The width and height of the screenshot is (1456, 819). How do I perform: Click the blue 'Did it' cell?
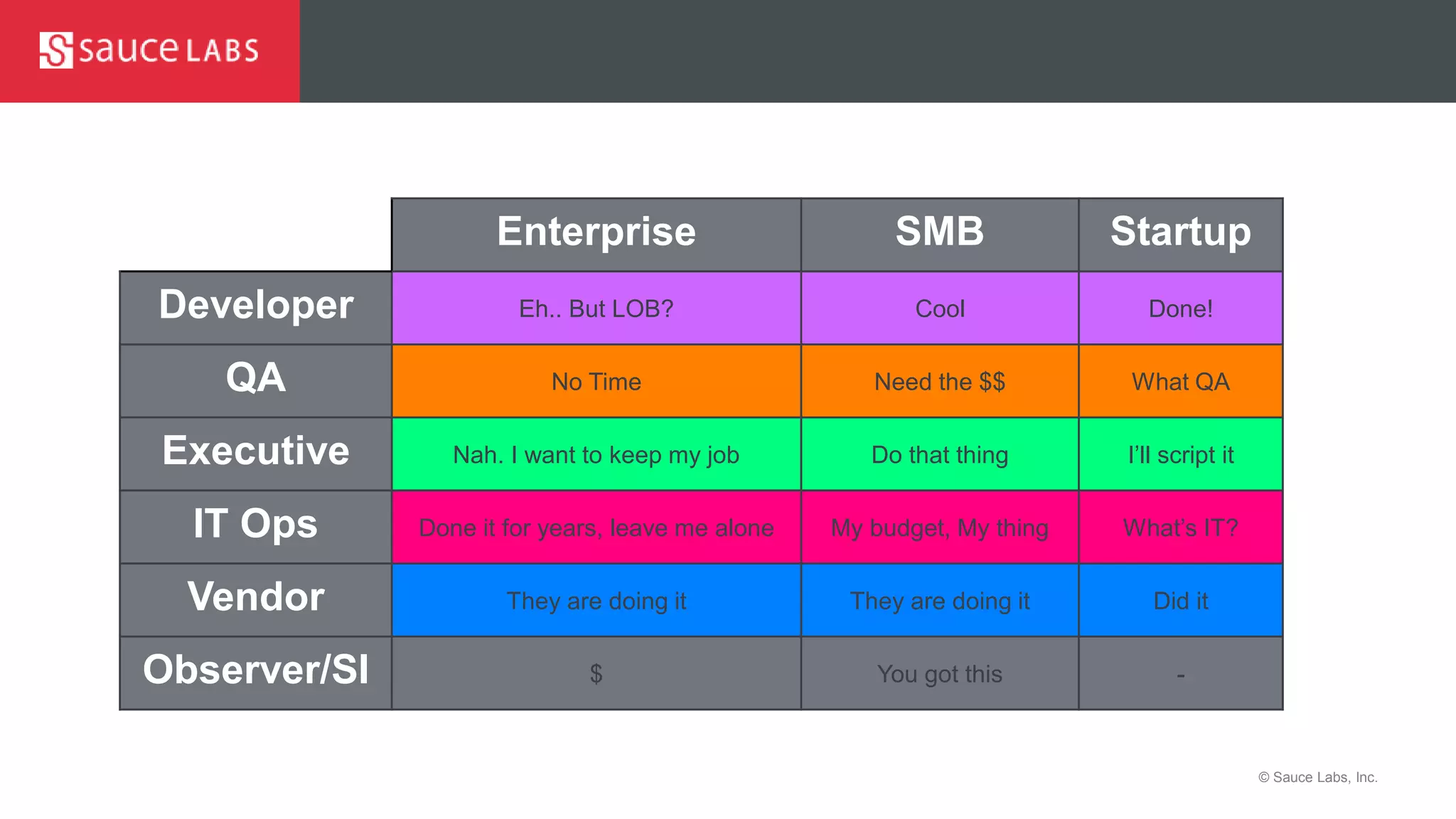[1181, 600]
